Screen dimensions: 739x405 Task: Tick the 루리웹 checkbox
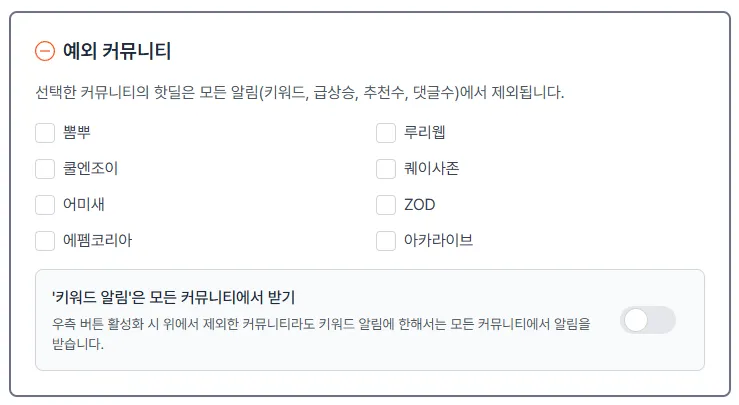(x=386, y=133)
